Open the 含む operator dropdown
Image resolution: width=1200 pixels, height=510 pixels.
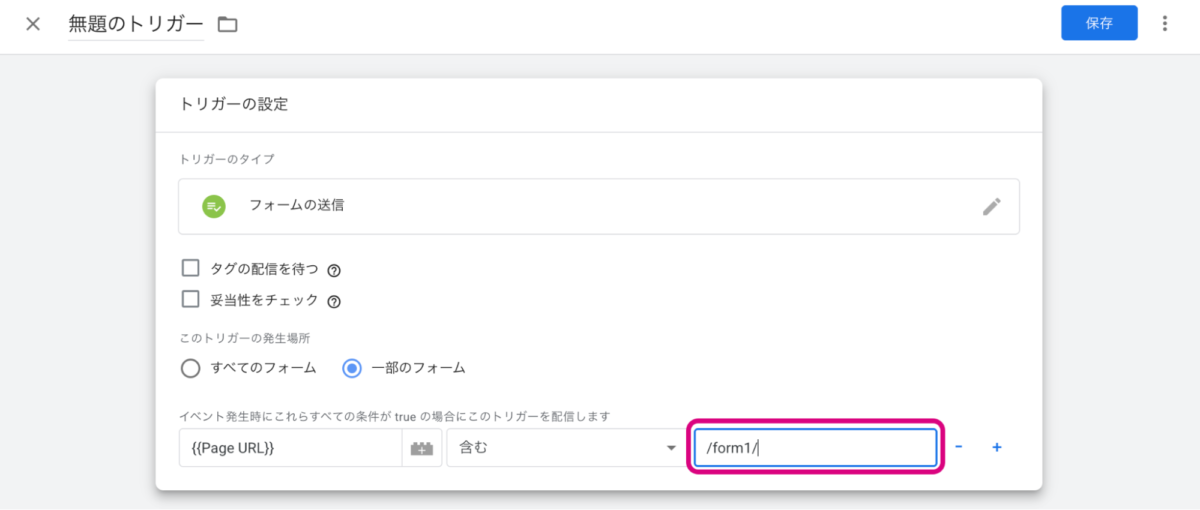coord(567,448)
